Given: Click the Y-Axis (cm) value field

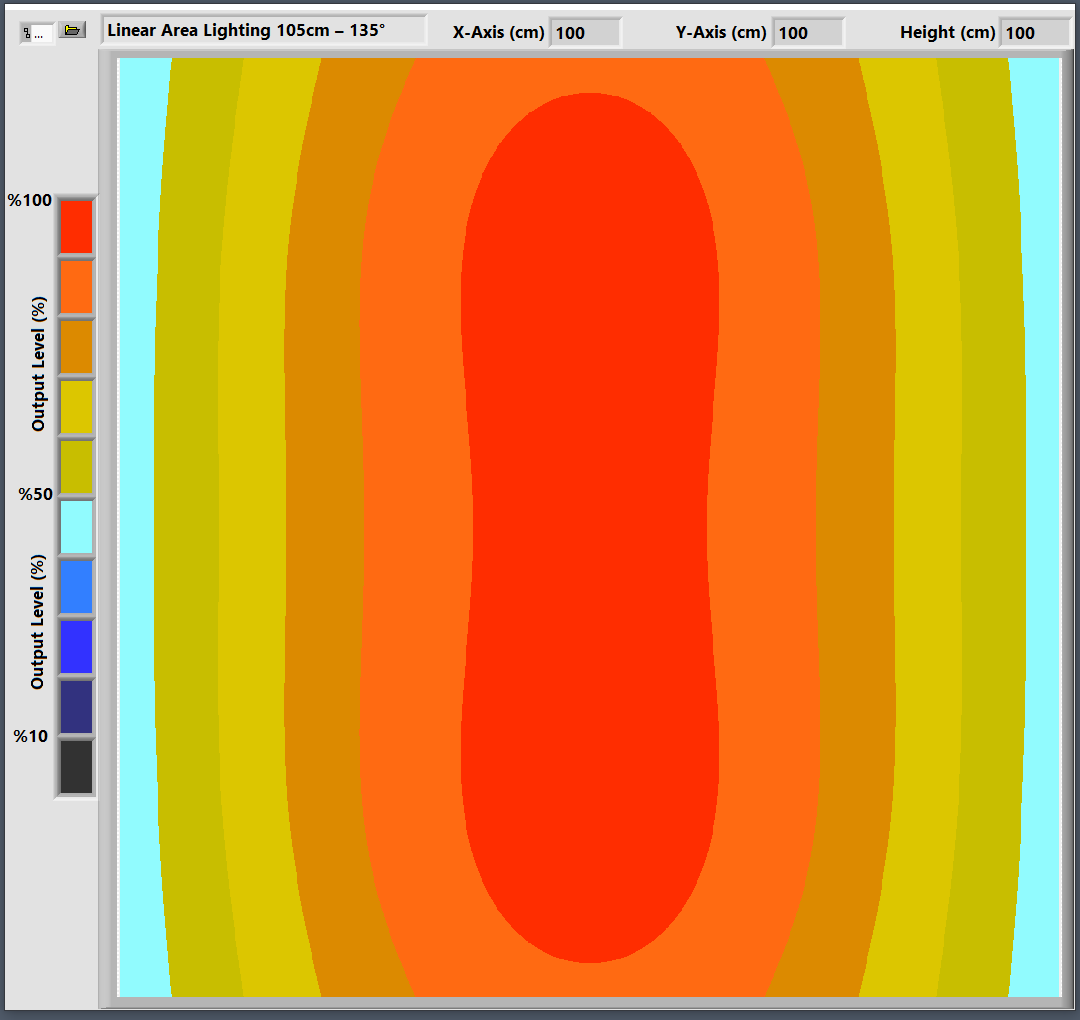Looking at the screenshot, I should tap(808, 32).
